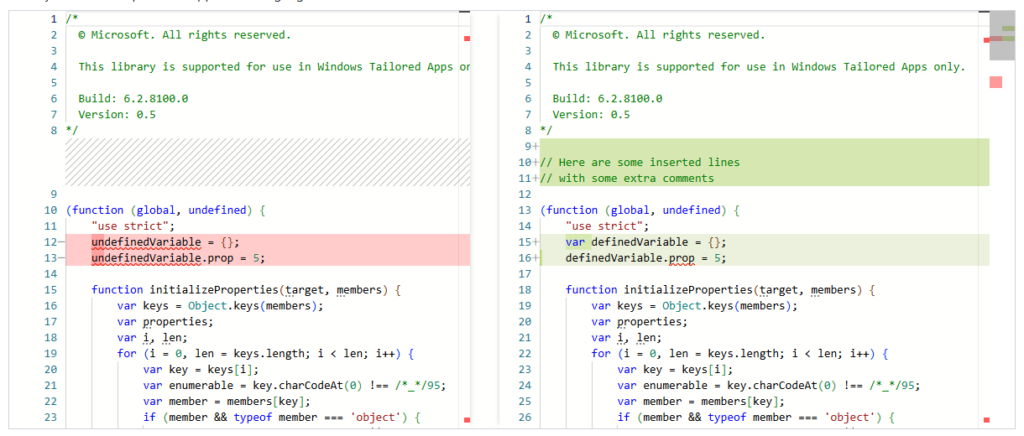Click top red error marker in left pane ruler
Viewport: 1024px width, 436px height.
coord(467,39)
